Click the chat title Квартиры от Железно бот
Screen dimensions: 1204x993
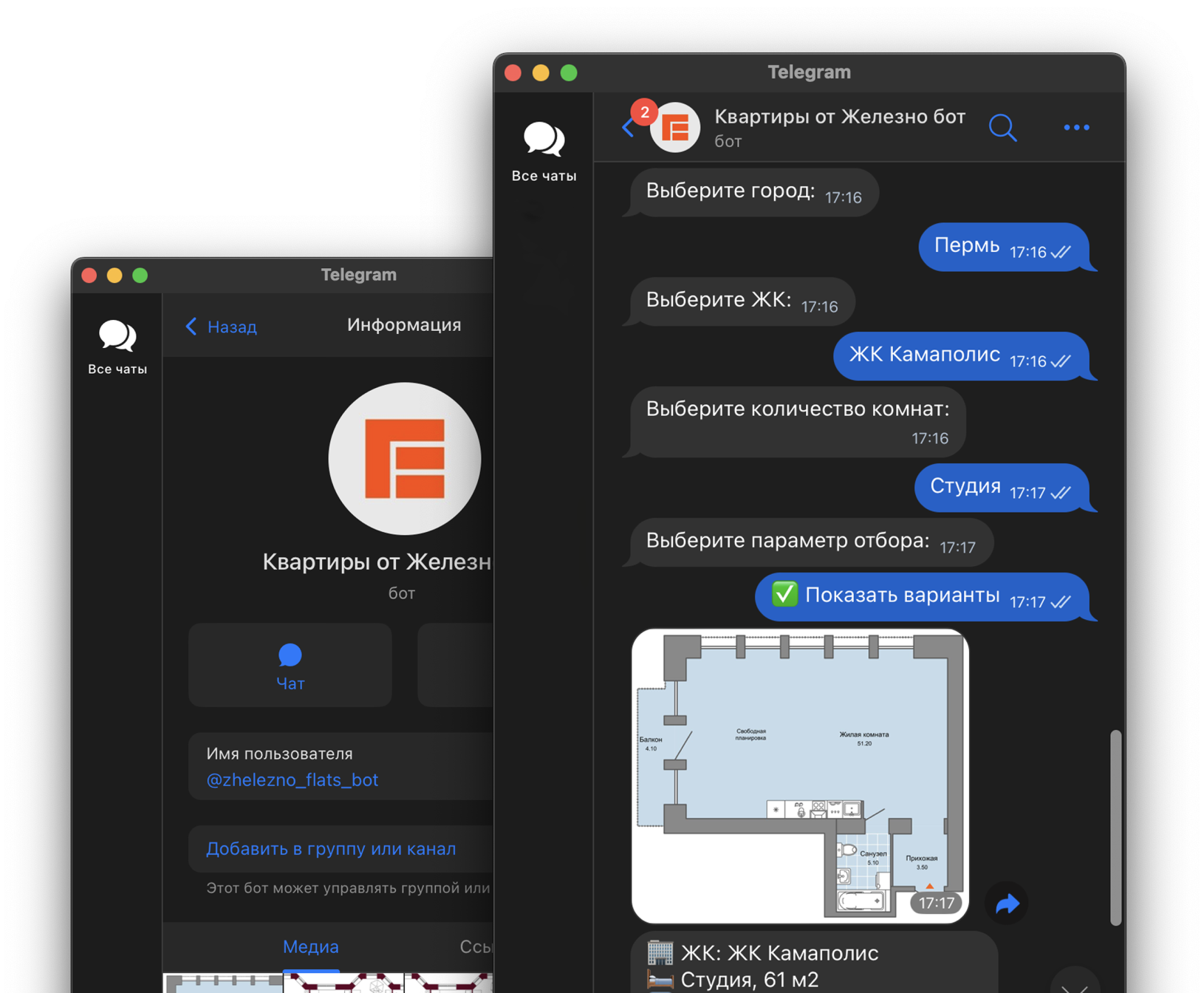839,117
